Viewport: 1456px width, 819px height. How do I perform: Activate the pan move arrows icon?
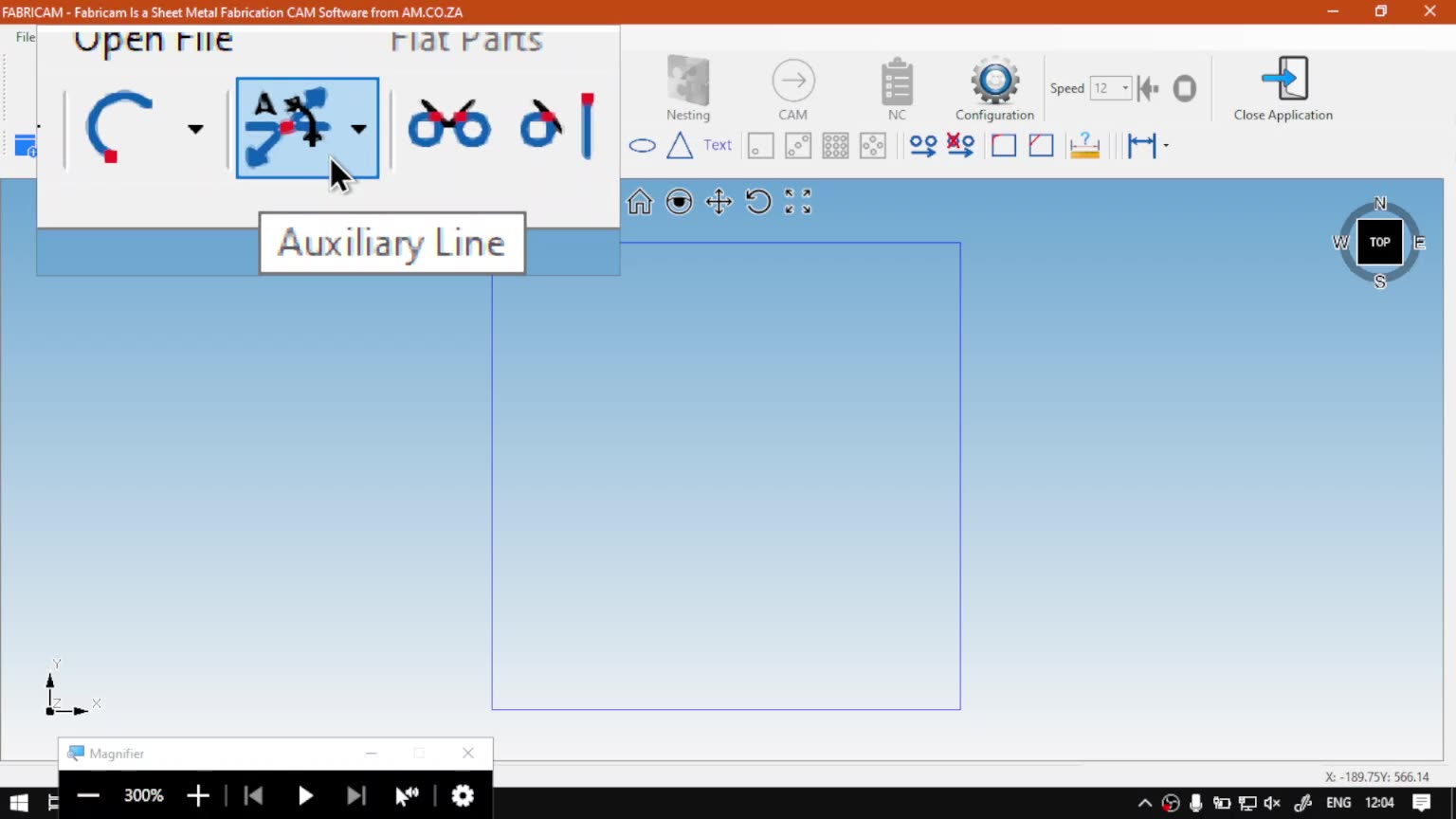click(x=719, y=202)
